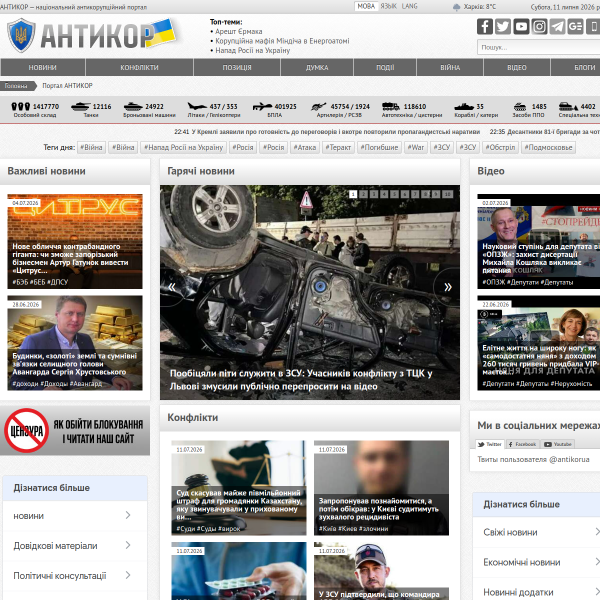Open the Цитрус contraband article thumbnail
The width and height of the screenshot is (600, 600).
75,241
